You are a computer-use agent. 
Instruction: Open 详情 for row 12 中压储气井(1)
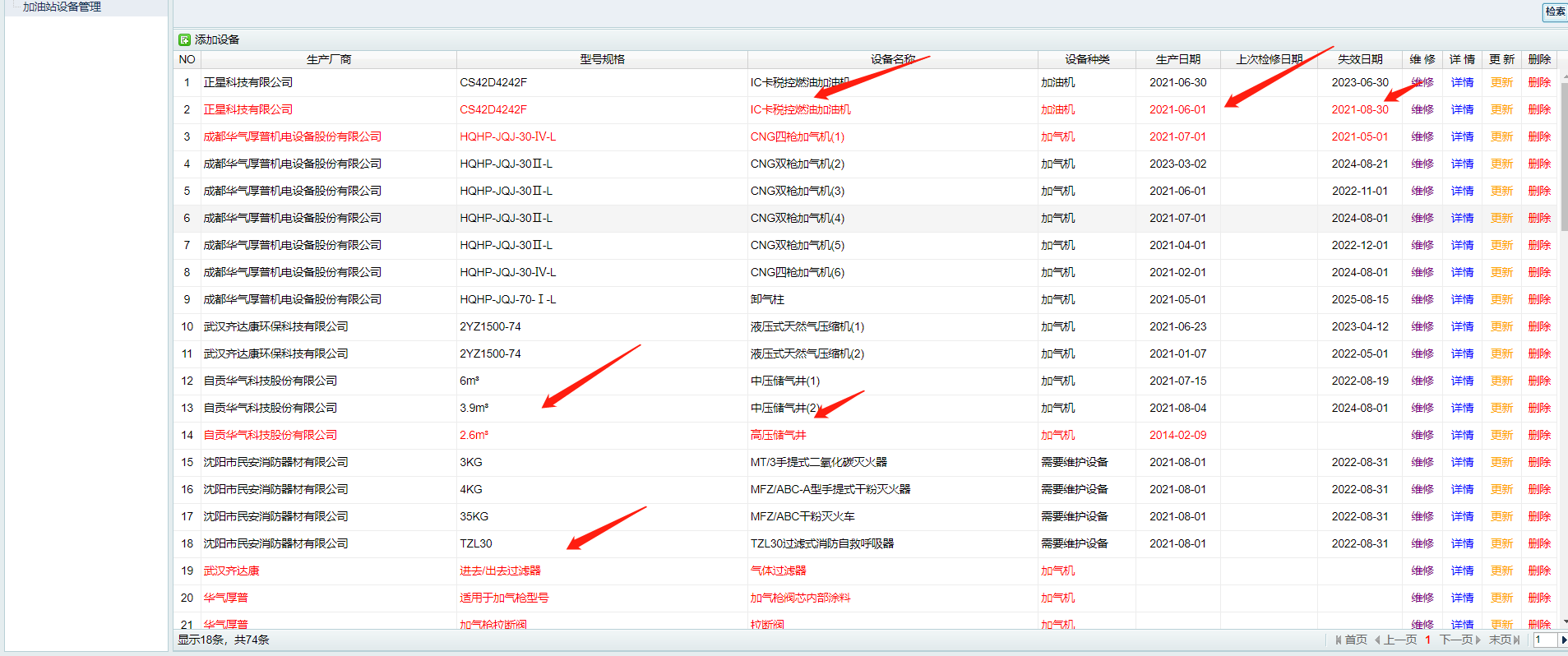[1462, 381]
